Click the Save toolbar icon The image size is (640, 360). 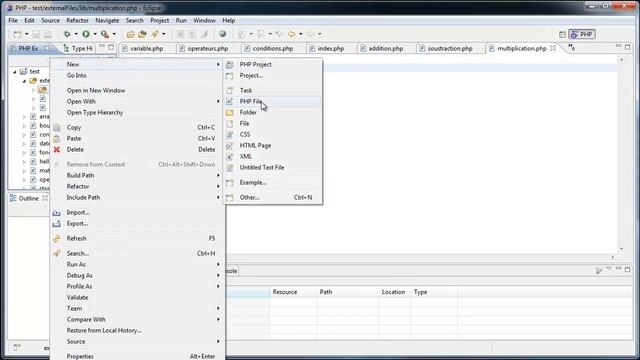pyautogui.click(x=36, y=34)
